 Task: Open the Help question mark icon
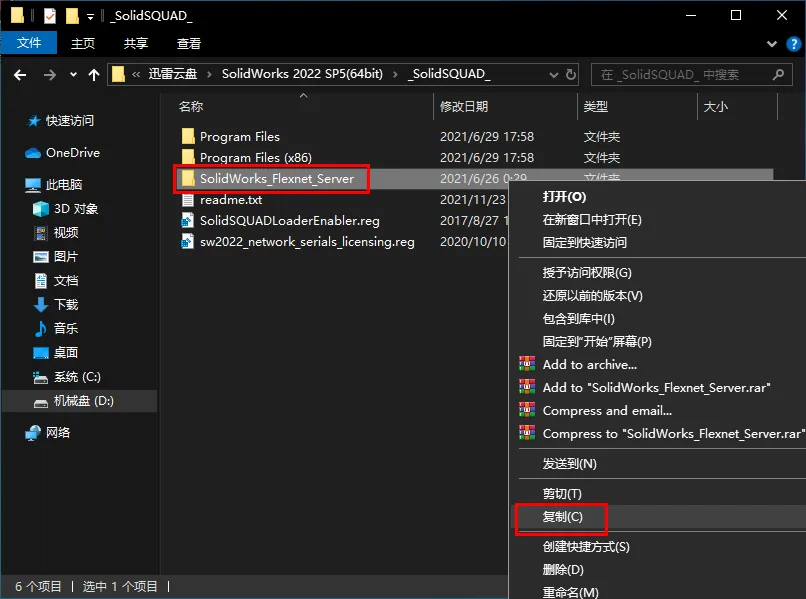[x=794, y=44]
